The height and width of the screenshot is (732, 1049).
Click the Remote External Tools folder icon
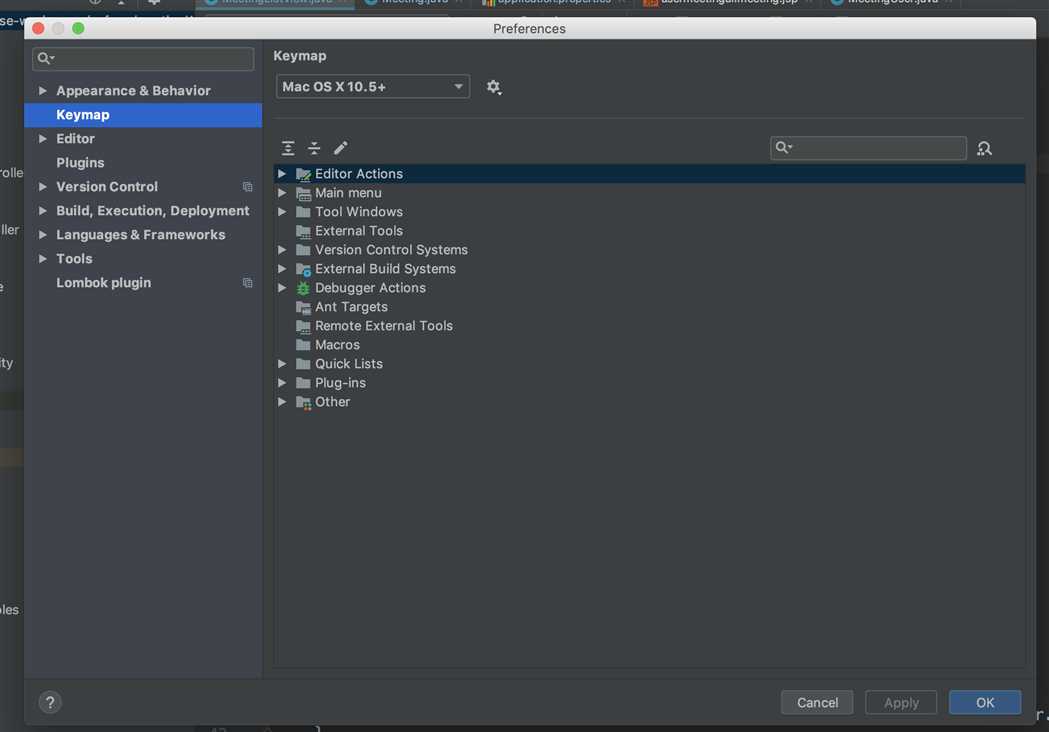(303, 327)
